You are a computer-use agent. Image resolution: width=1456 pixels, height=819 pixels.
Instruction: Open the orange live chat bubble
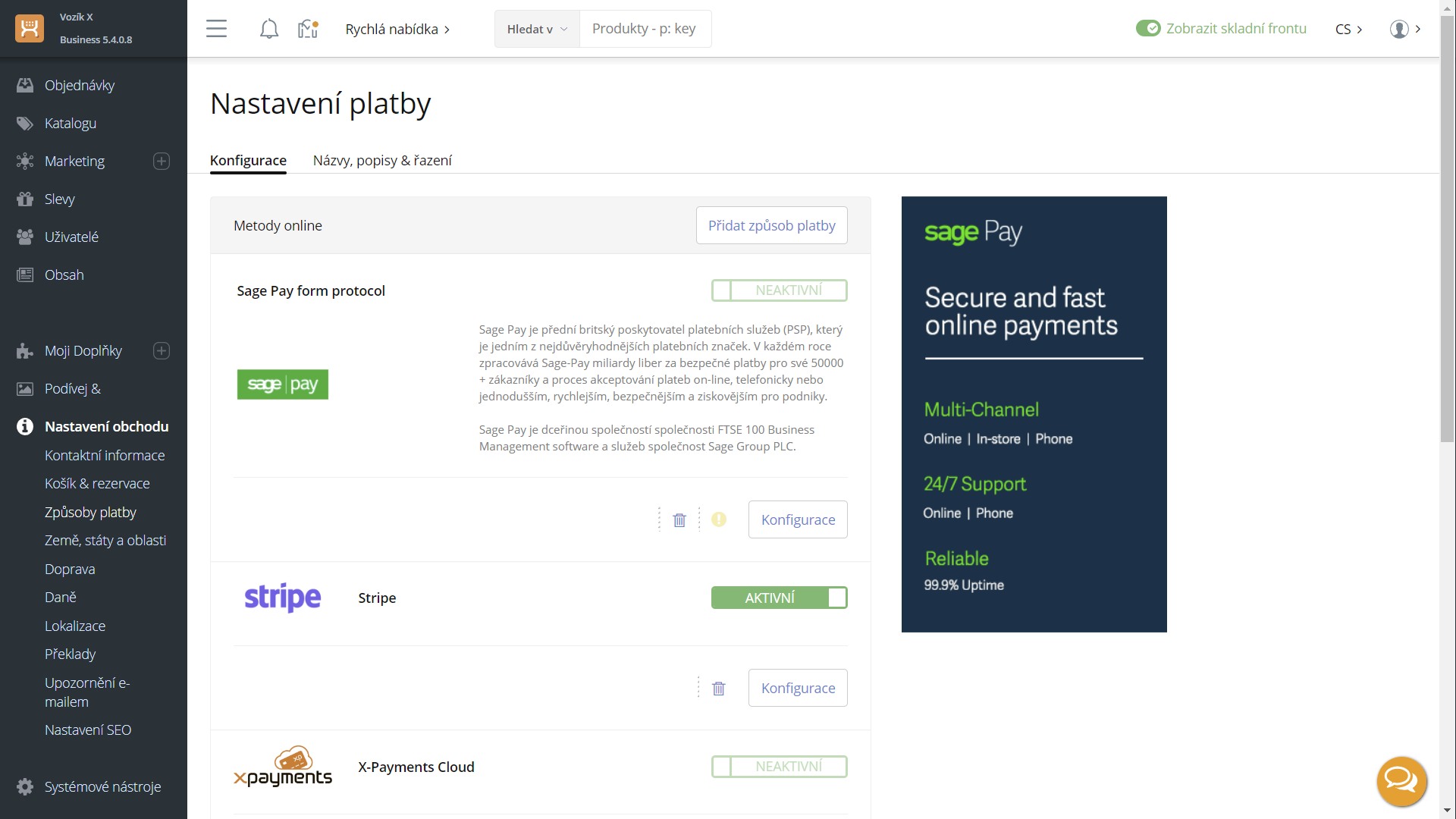[x=1401, y=781]
